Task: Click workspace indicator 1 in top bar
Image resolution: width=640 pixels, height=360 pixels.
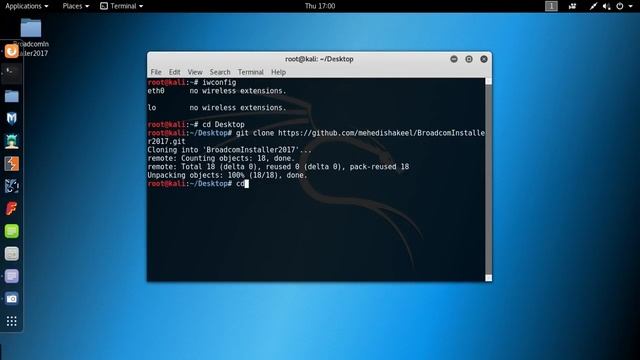Action: tap(551, 6)
